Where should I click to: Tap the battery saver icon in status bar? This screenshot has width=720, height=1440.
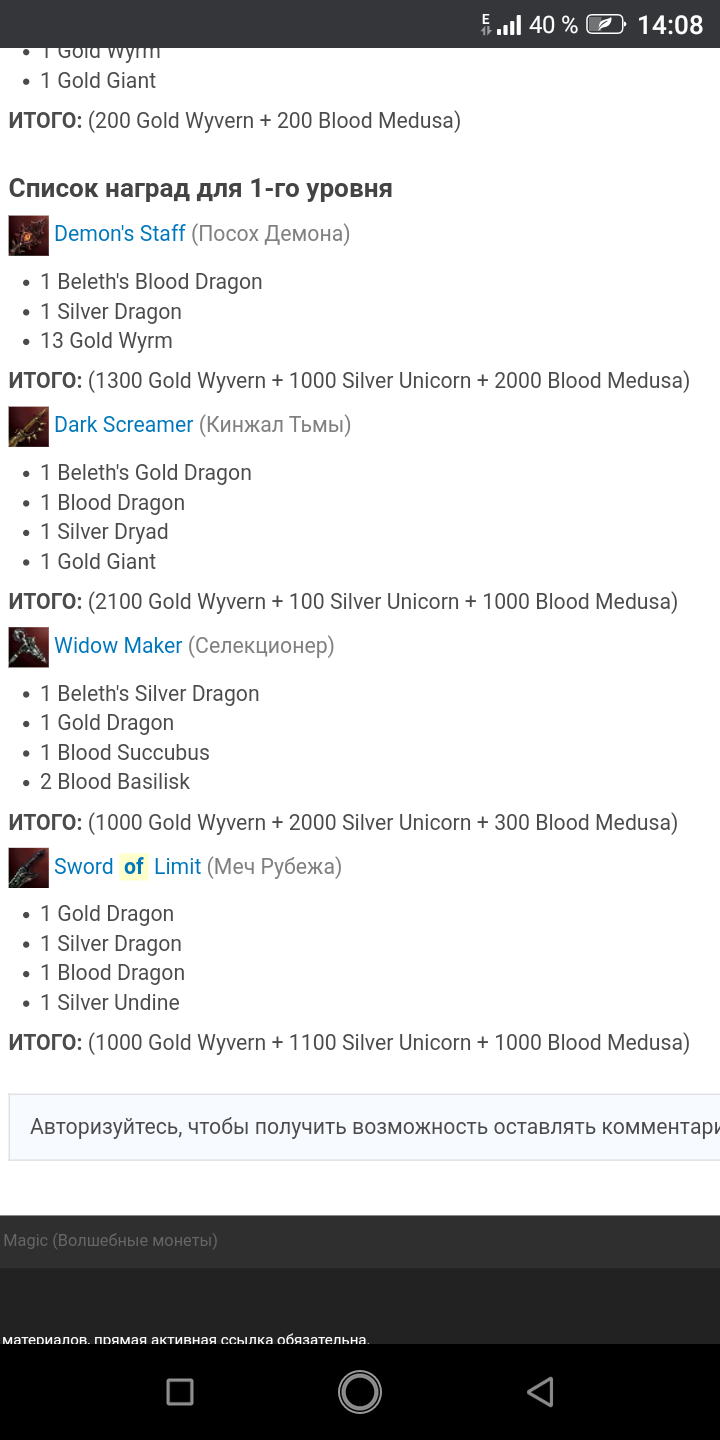[x=606, y=24]
